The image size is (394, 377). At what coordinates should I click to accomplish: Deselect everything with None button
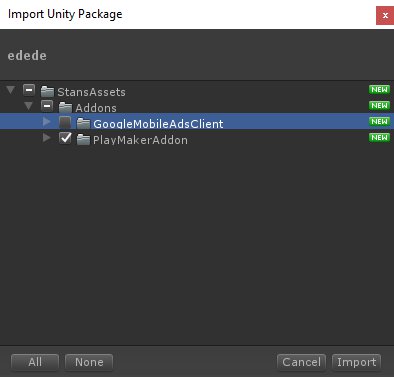coord(89,362)
